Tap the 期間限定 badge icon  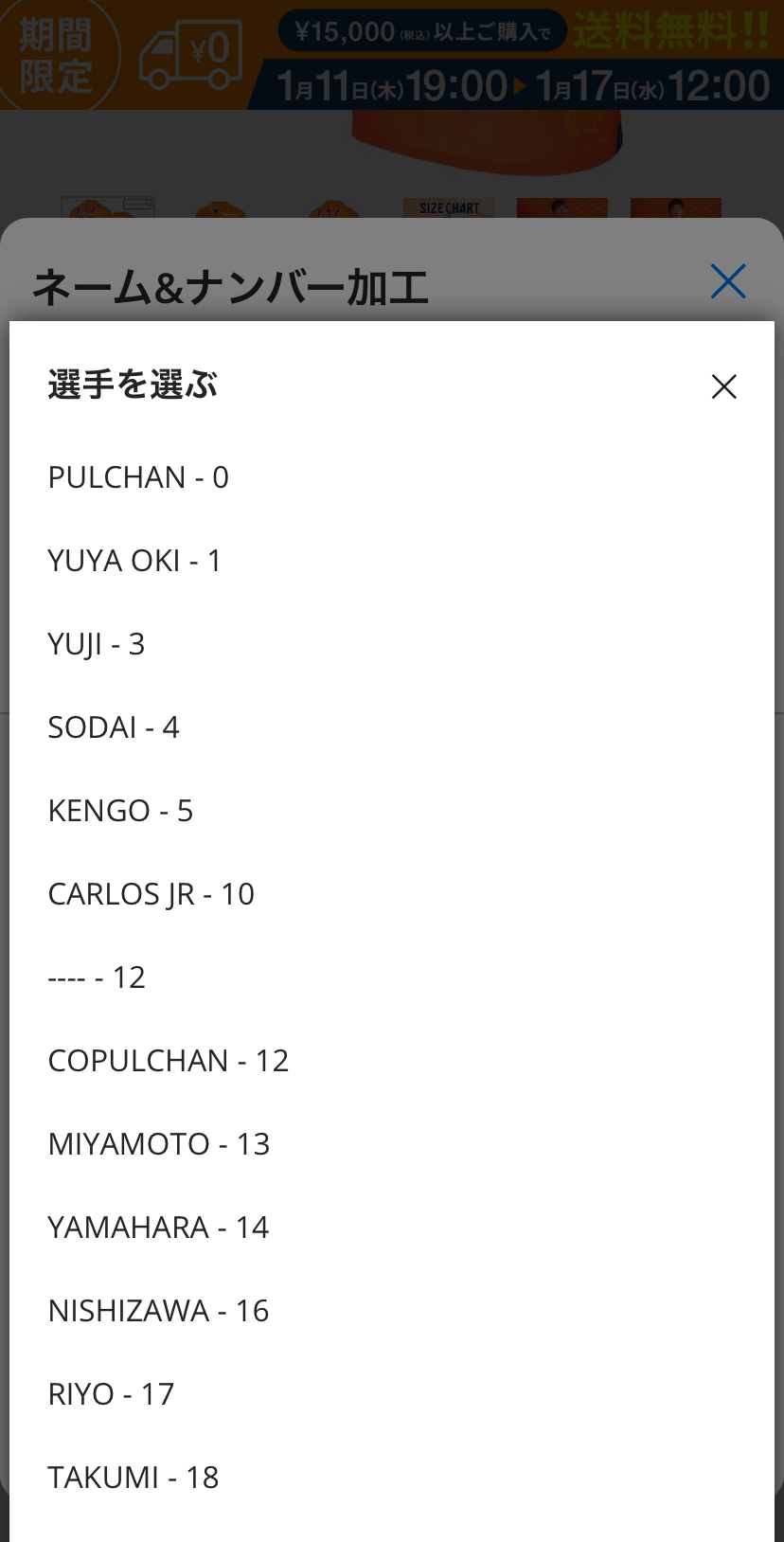tap(57, 55)
